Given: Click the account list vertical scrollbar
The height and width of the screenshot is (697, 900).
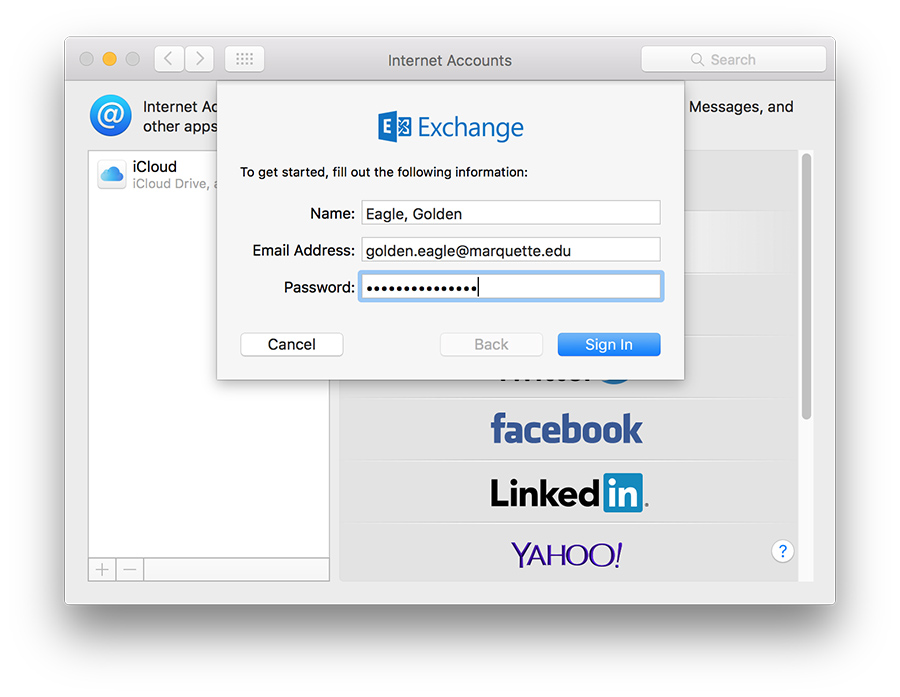Looking at the screenshot, I should tap(806, 290).
